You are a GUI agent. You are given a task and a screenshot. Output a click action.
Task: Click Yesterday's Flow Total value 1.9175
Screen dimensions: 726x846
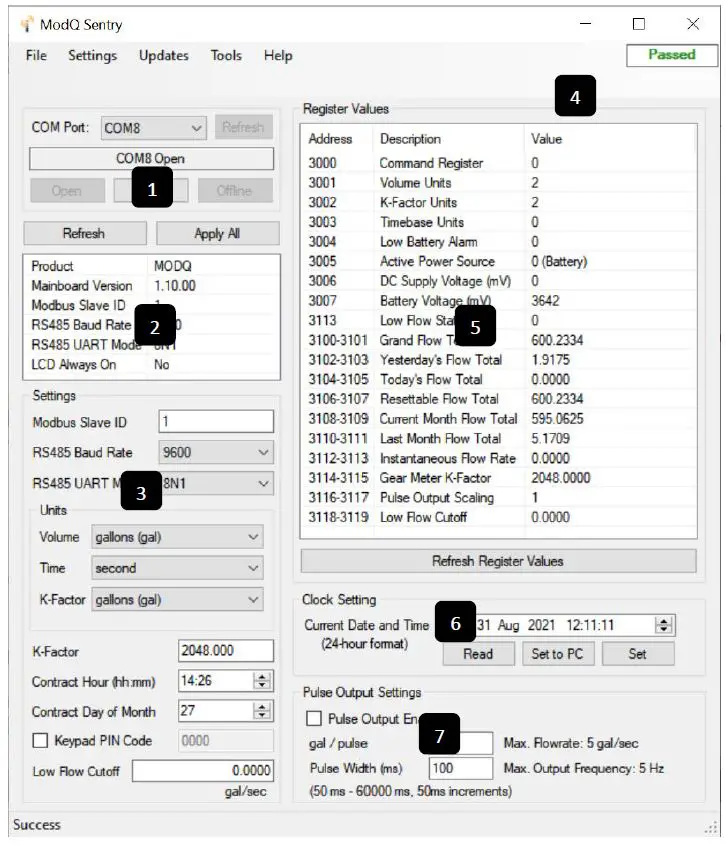[x=550, y=360]
